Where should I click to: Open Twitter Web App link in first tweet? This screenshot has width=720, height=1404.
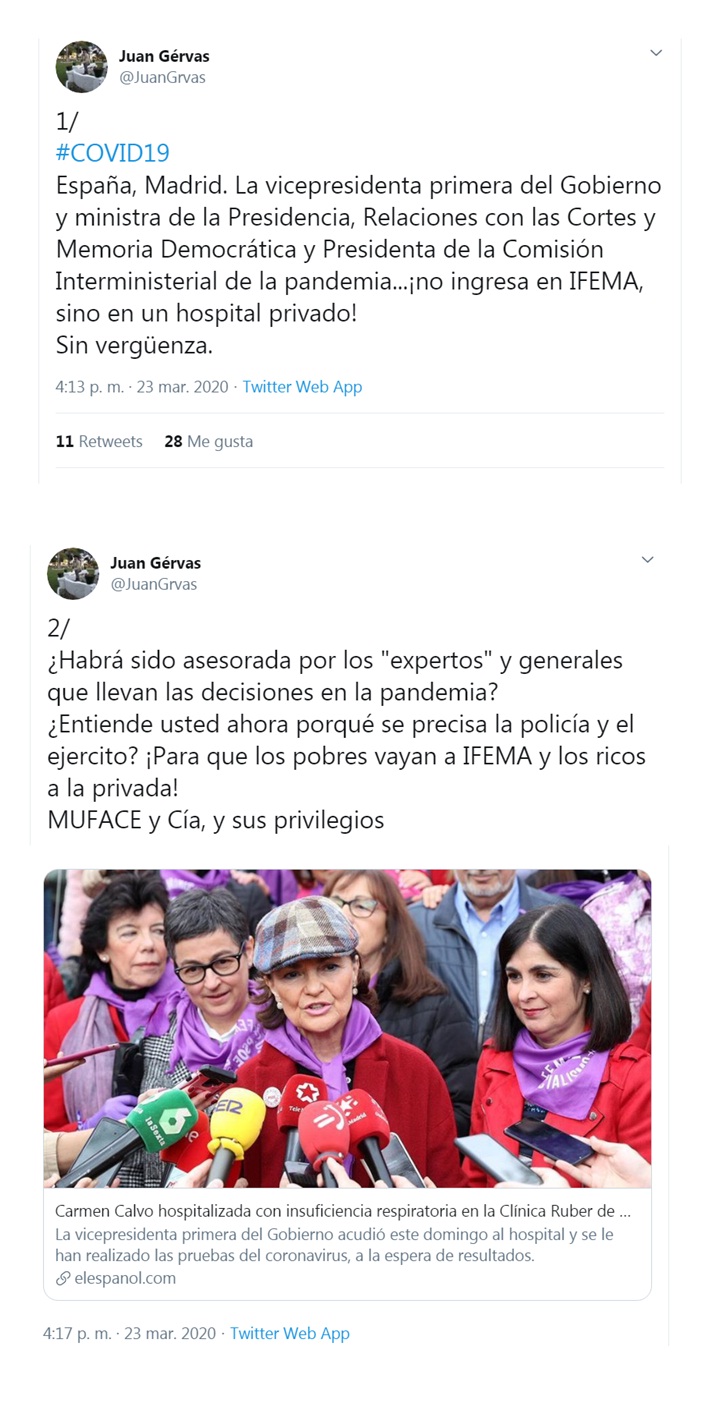[302, 387]
